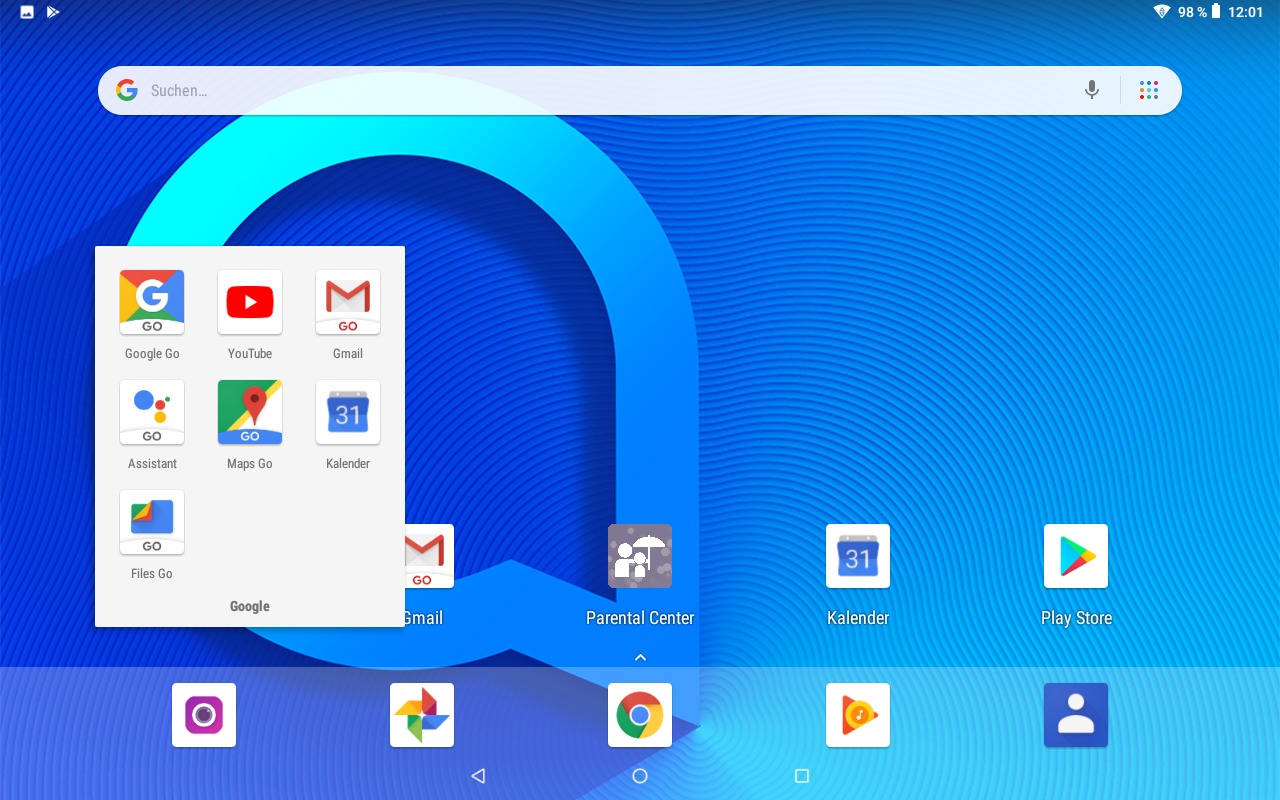This screenshot has width=1280, height=800.
Task: Tap the Recents navigation button
Action: [x=801, y=776]
